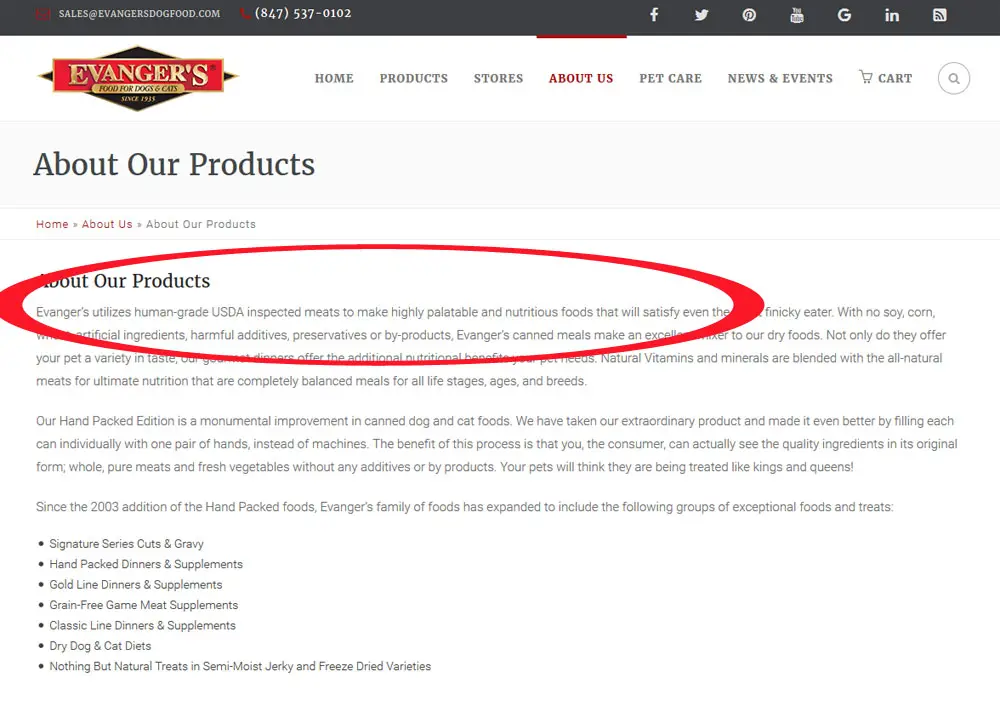
Task: Click the About Us breadcrumb link
Action: 107,224
